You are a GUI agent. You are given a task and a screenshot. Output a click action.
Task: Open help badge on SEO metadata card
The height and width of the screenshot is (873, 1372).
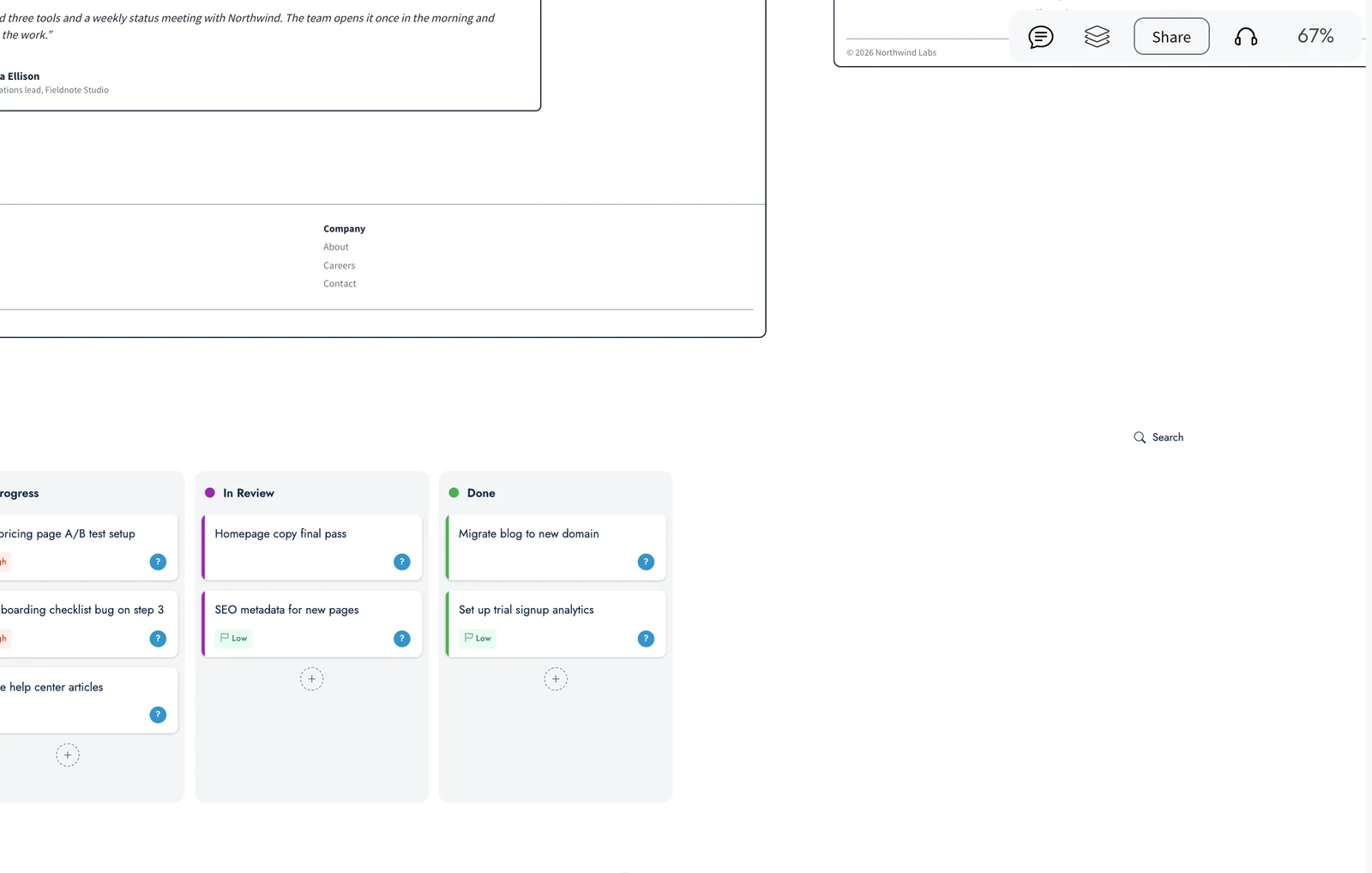(x=402, y=639)
